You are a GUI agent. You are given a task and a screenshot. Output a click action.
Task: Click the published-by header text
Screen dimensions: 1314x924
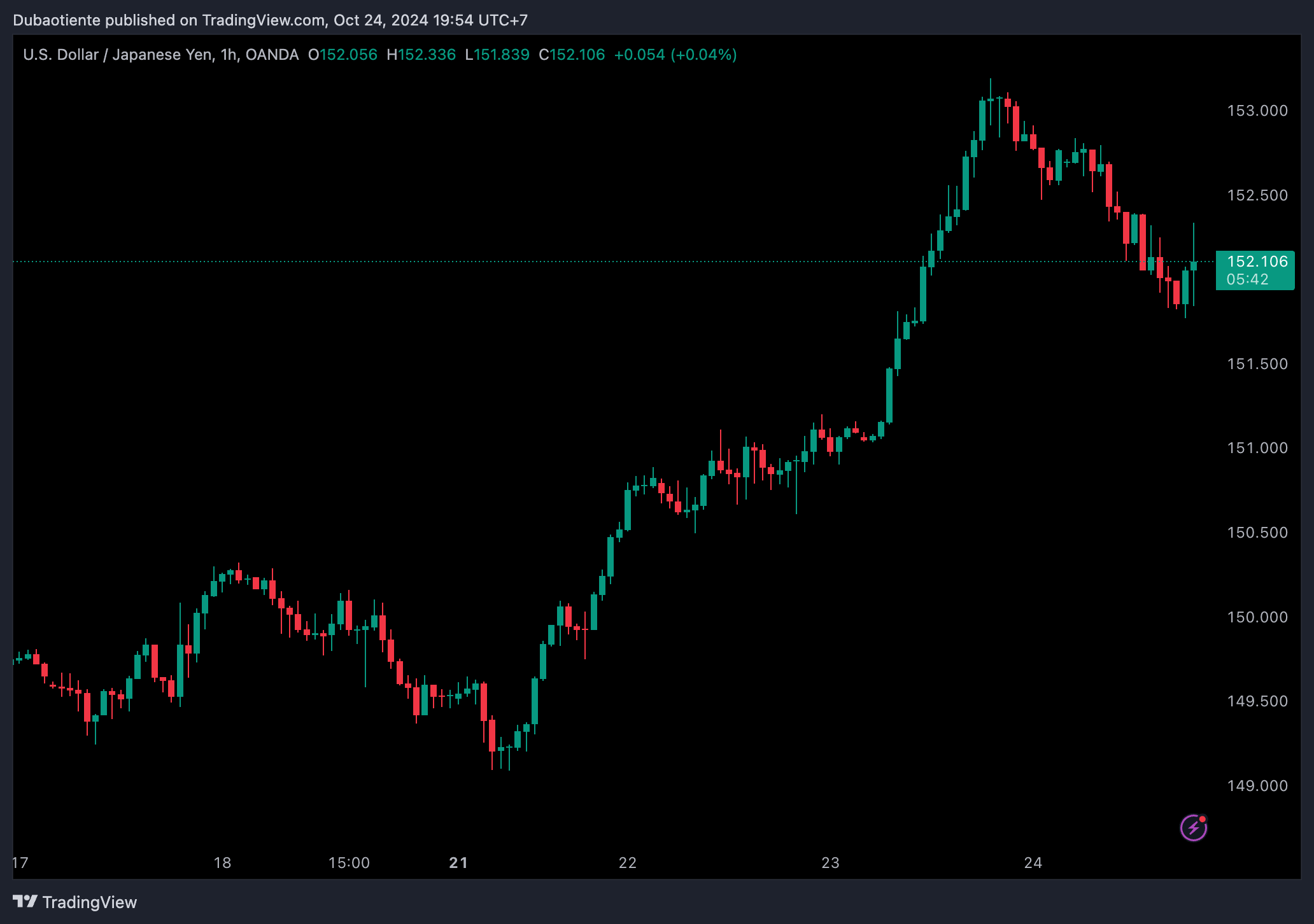coord(270,20)
